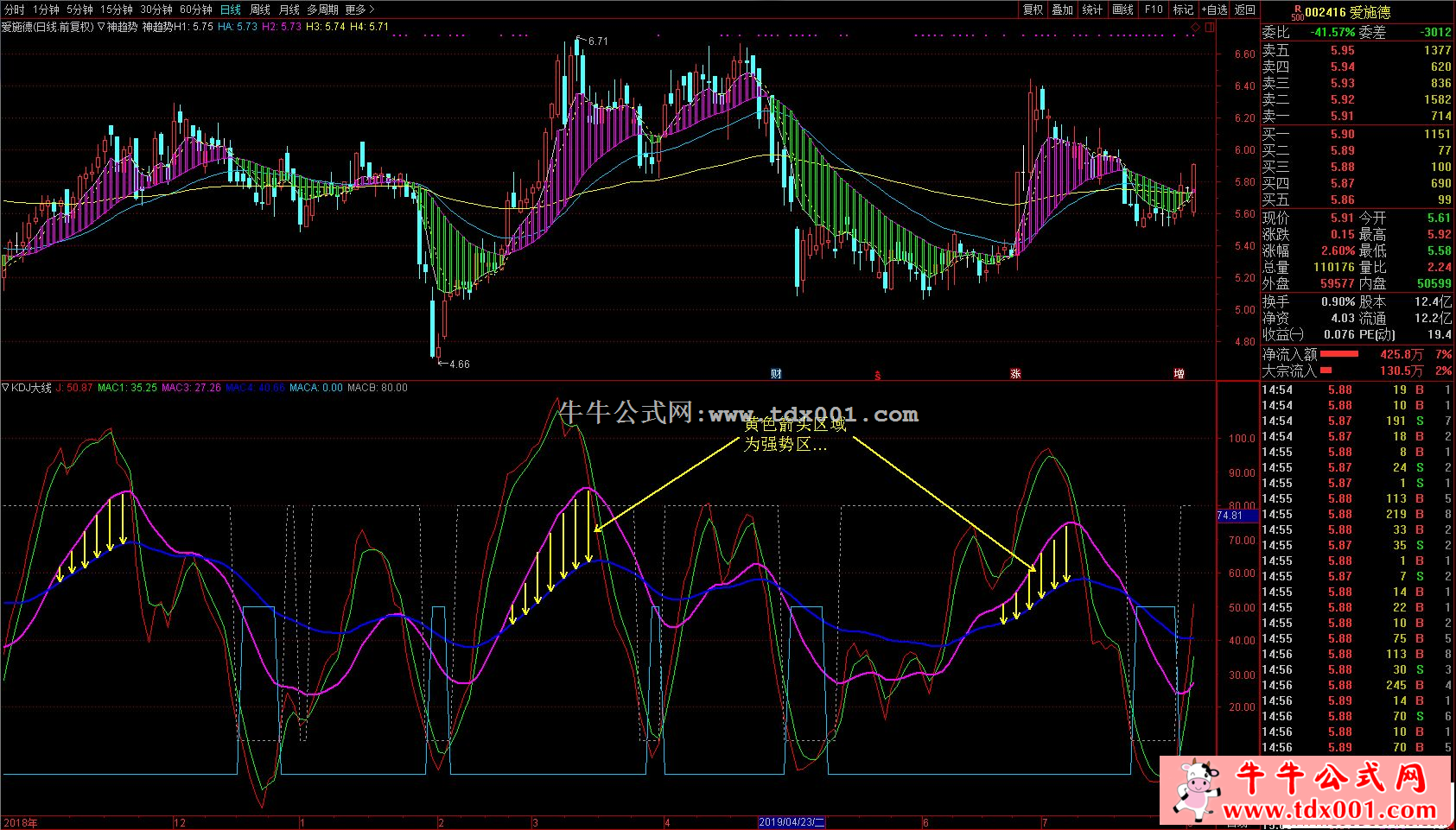Click the MAC1: 35.25 indicator value

point(127,388)
